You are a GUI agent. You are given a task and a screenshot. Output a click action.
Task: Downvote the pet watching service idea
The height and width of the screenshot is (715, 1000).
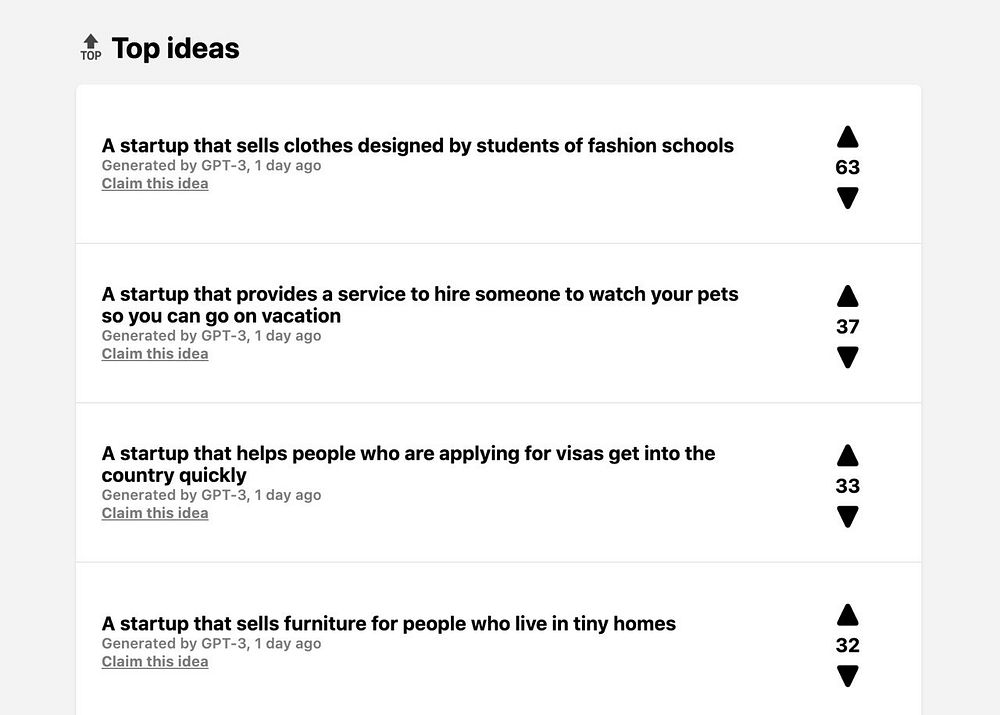[847, 357]
